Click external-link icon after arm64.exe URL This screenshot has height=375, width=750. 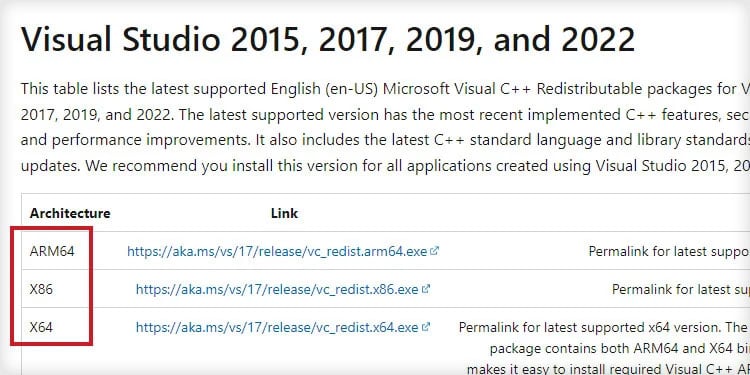pyautogui.click(x=434, y=251)
